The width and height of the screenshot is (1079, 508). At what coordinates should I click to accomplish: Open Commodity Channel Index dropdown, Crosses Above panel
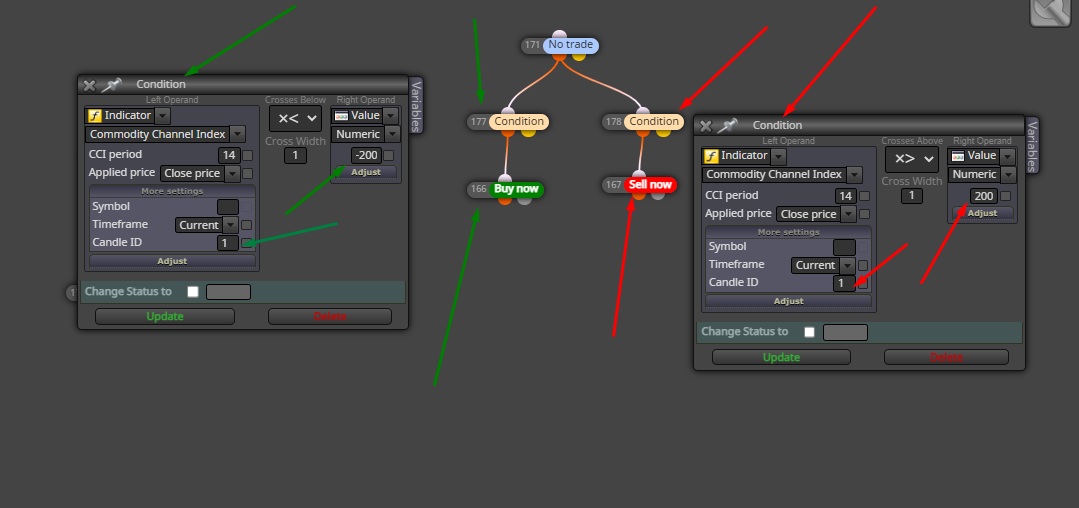pyautogui.click(x=854, y=175)
